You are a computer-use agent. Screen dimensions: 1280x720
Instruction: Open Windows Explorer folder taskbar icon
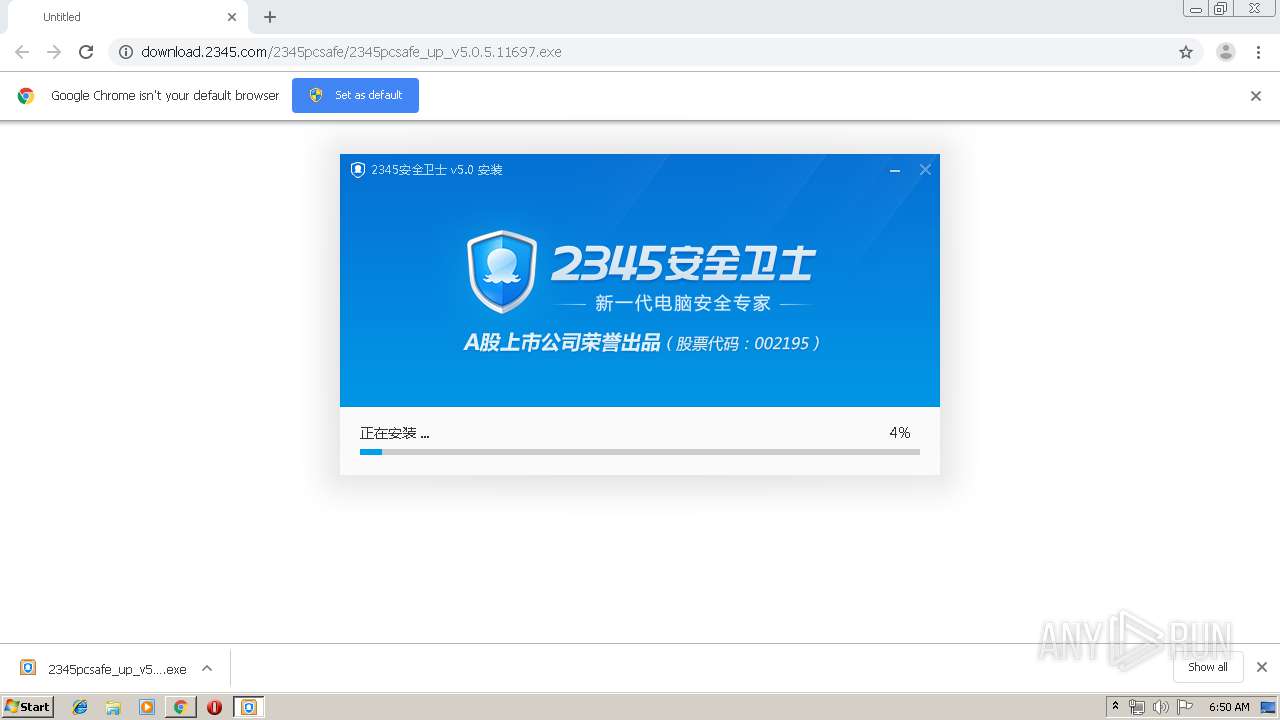[113, 707]
